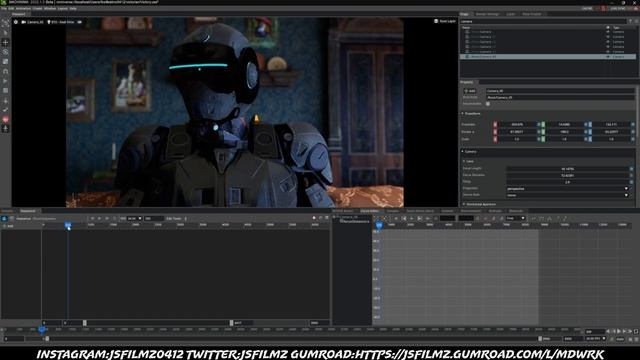The width and height of the screenshot is (640, 360).
Task: Switch to the Sequencer tab
Action: (x=28, y=211)
